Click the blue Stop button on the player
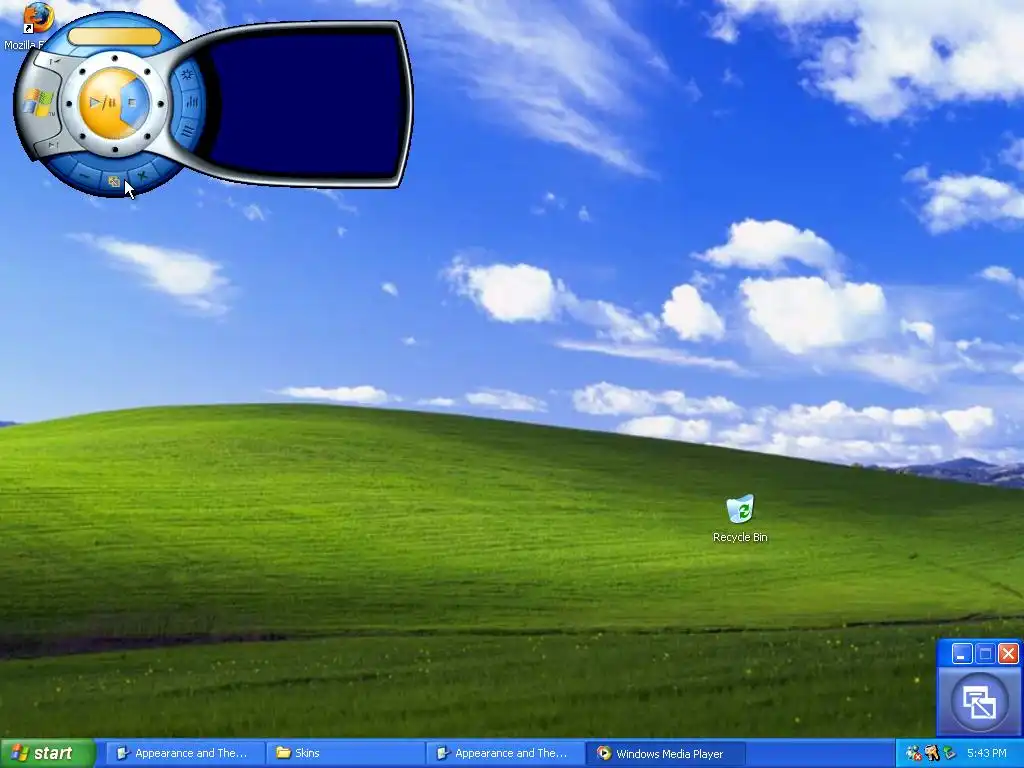 pos(135,103)
